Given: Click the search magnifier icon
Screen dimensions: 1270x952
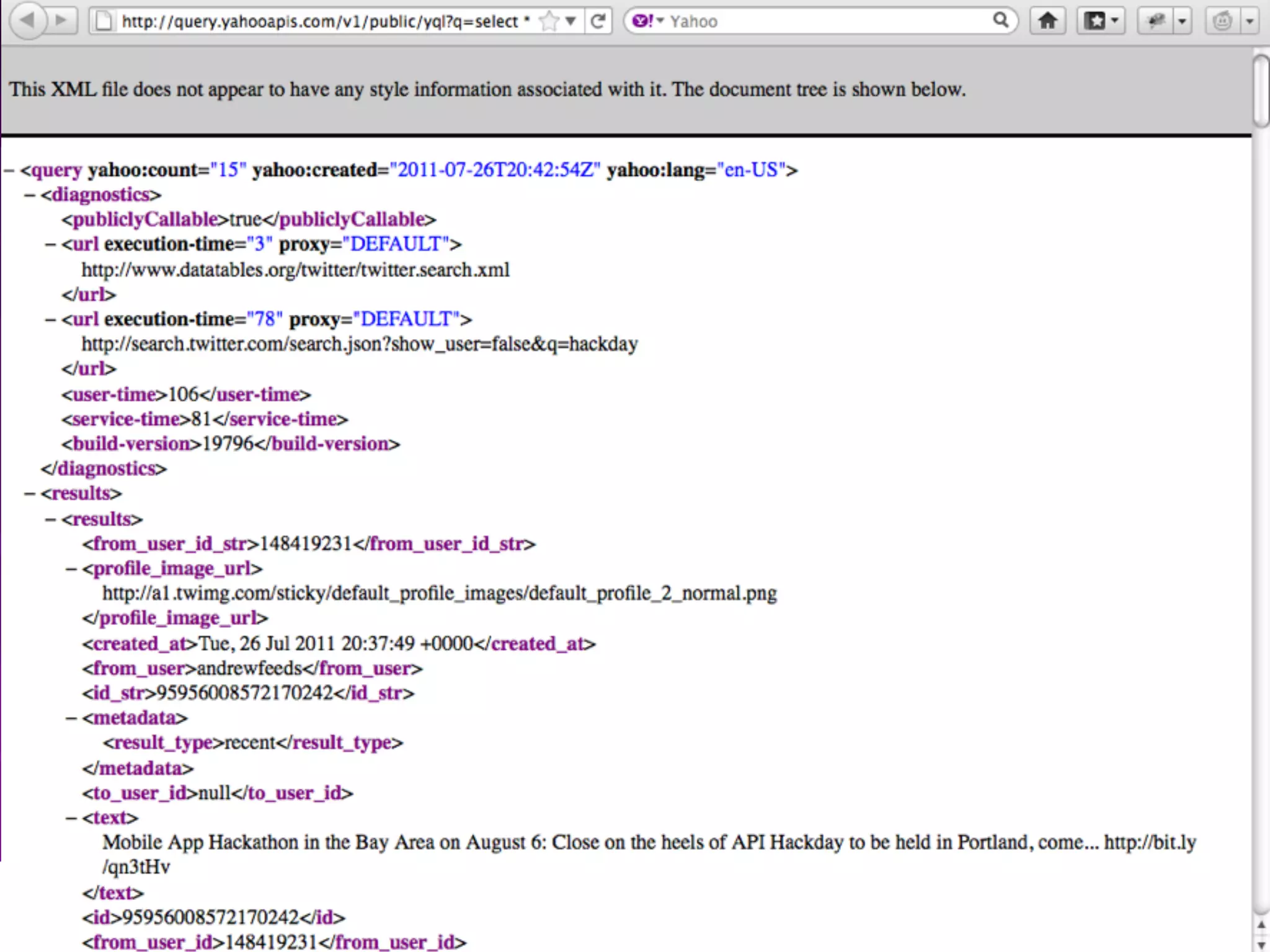Looking at the screenshot, I should pos(1000,21).
